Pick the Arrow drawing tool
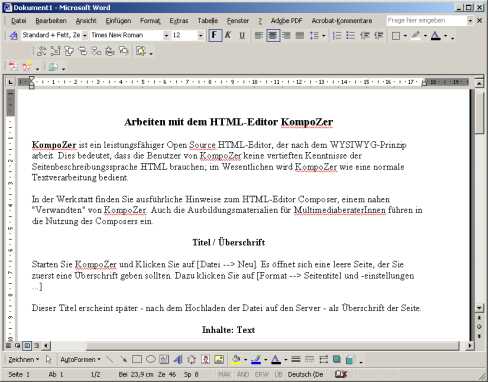Image resolution: width=488 pixels, height=382 pixels. point(123,359)
